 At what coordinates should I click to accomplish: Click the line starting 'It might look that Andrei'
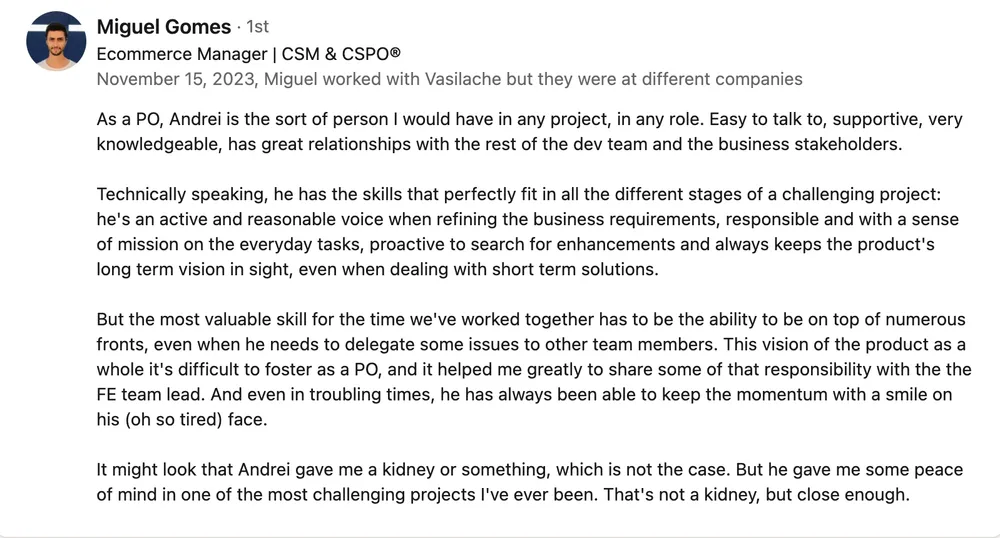coord(530,470)
